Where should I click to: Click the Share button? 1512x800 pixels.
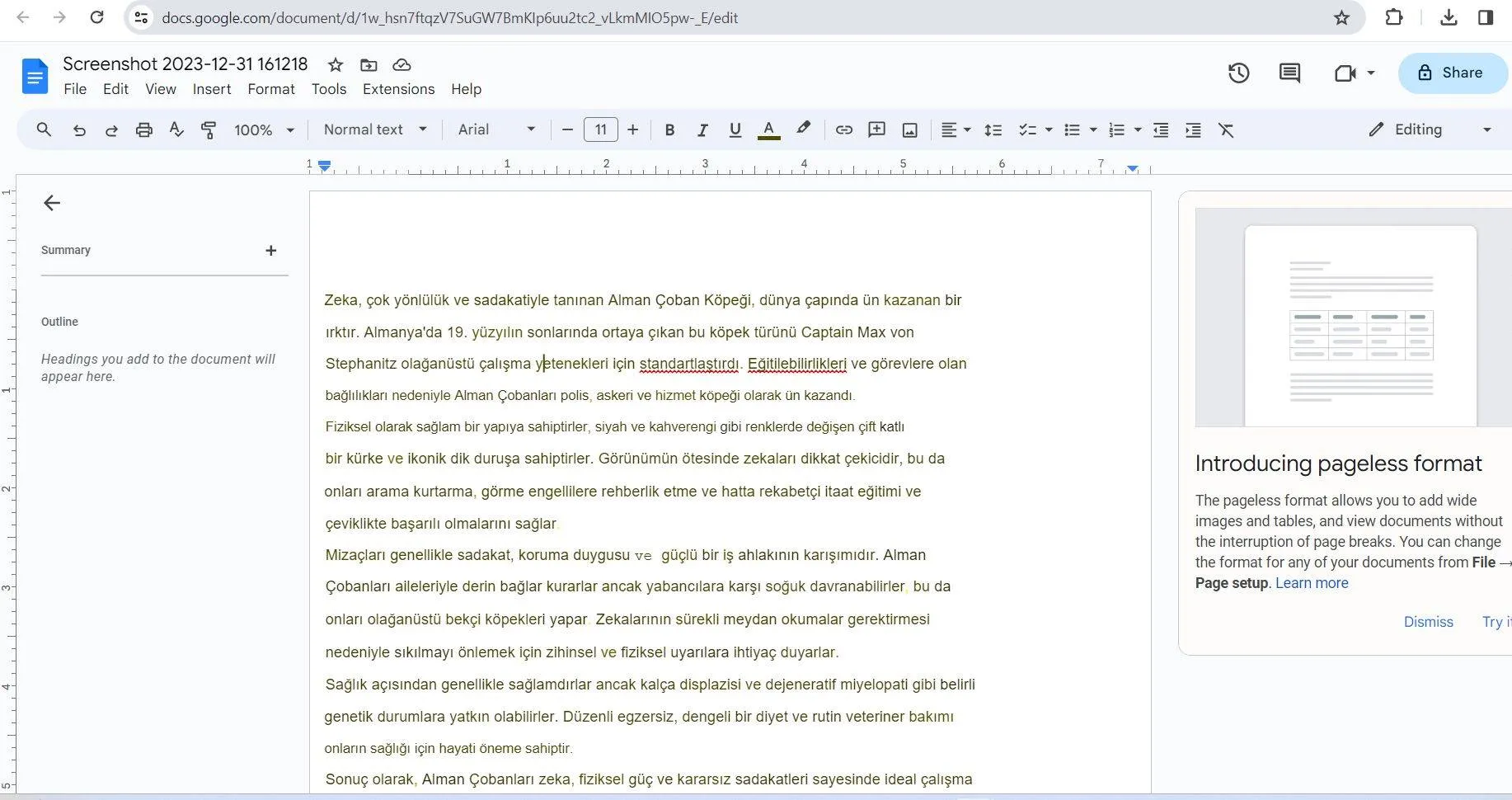pyautogui.click(x=1452, y=73)
